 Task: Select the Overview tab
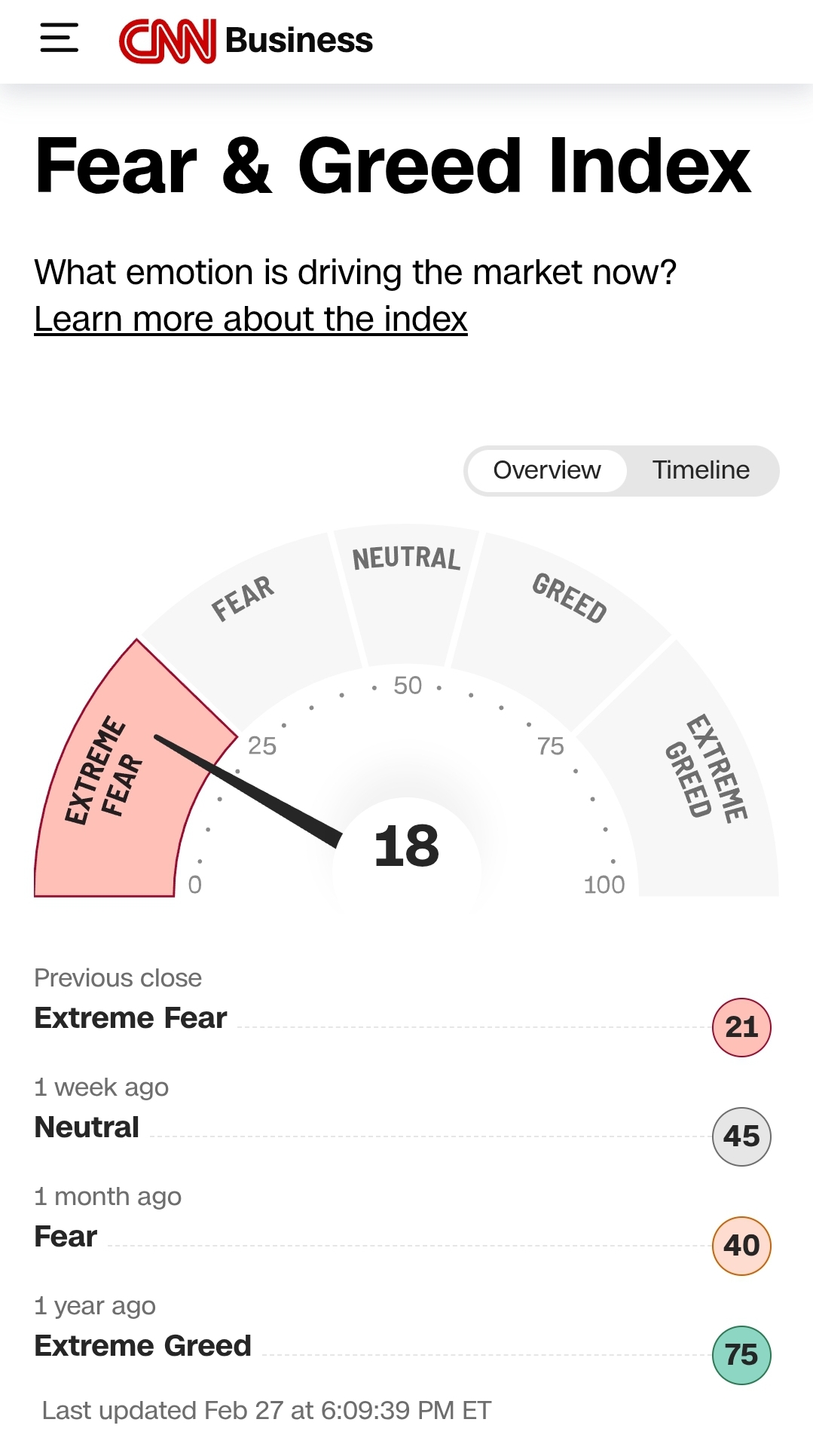pos(547,470)
